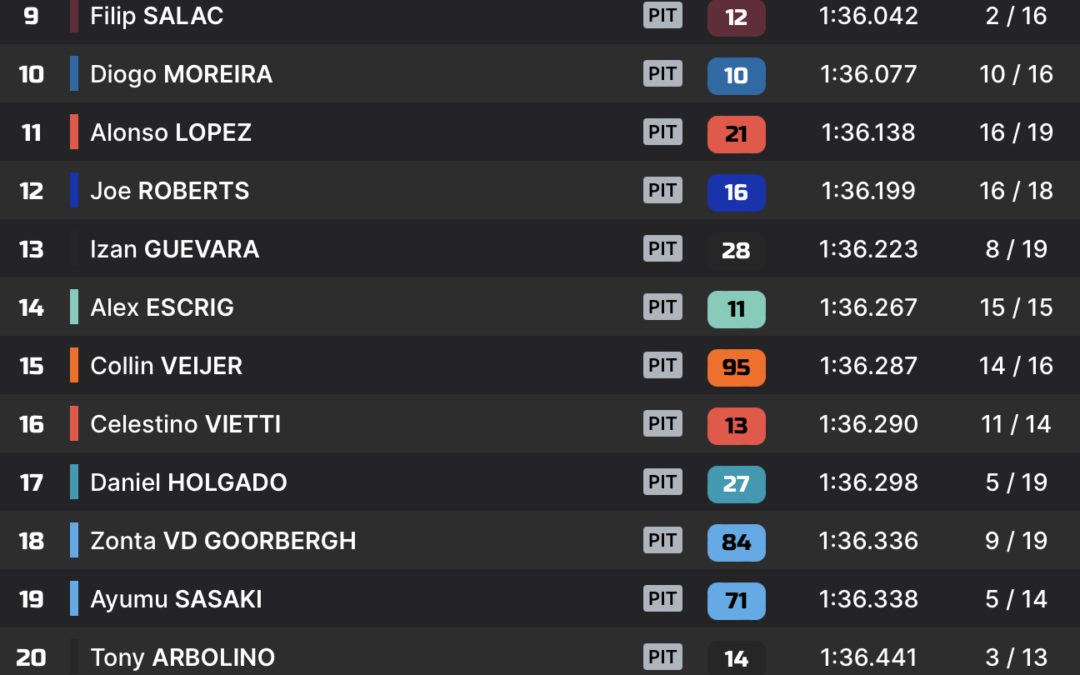Select Tony ARBOLINO's name
1080x675 pixels.
coord(183,657)
